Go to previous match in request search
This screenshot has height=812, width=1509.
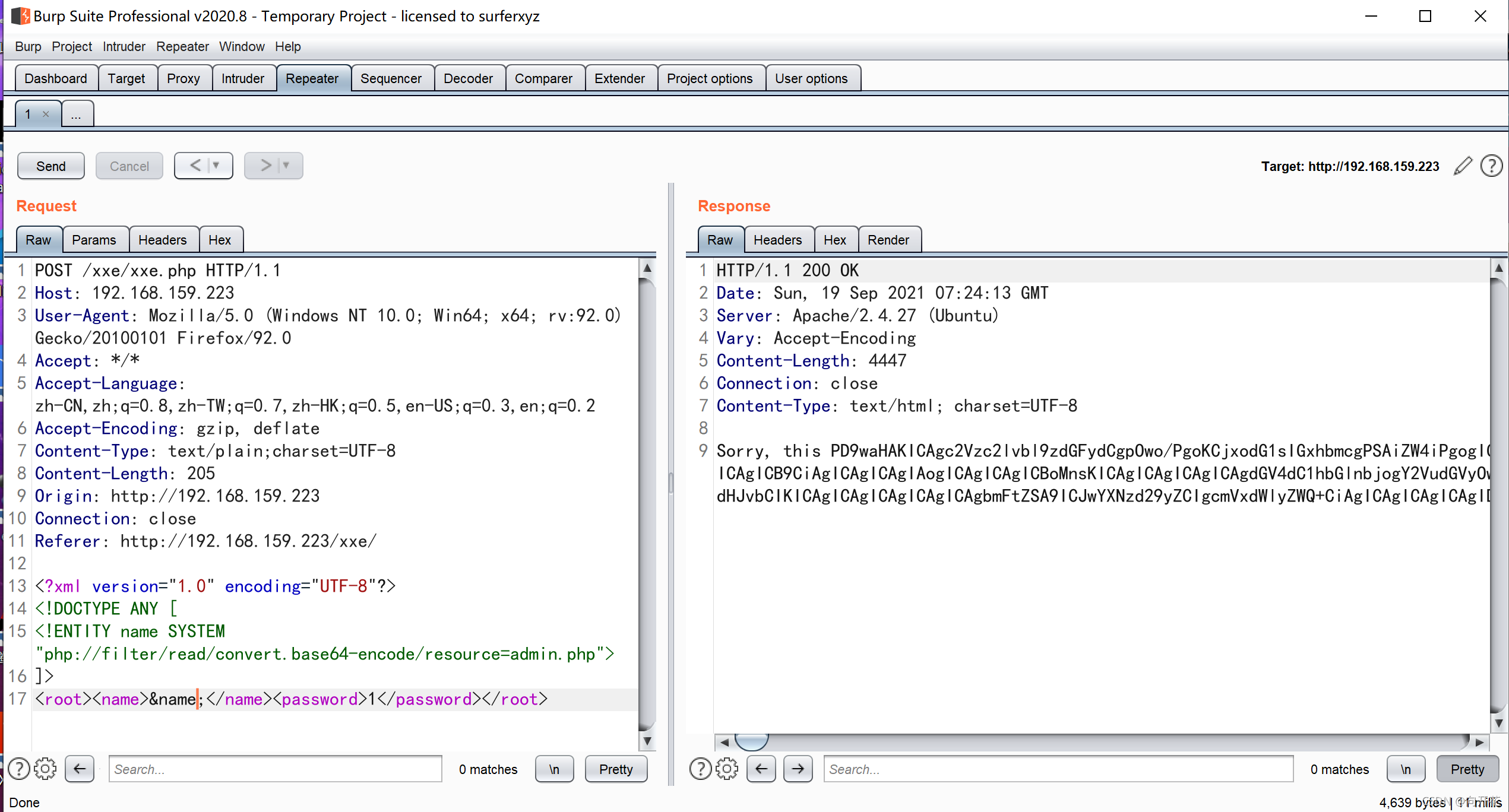tap(80, 769)
